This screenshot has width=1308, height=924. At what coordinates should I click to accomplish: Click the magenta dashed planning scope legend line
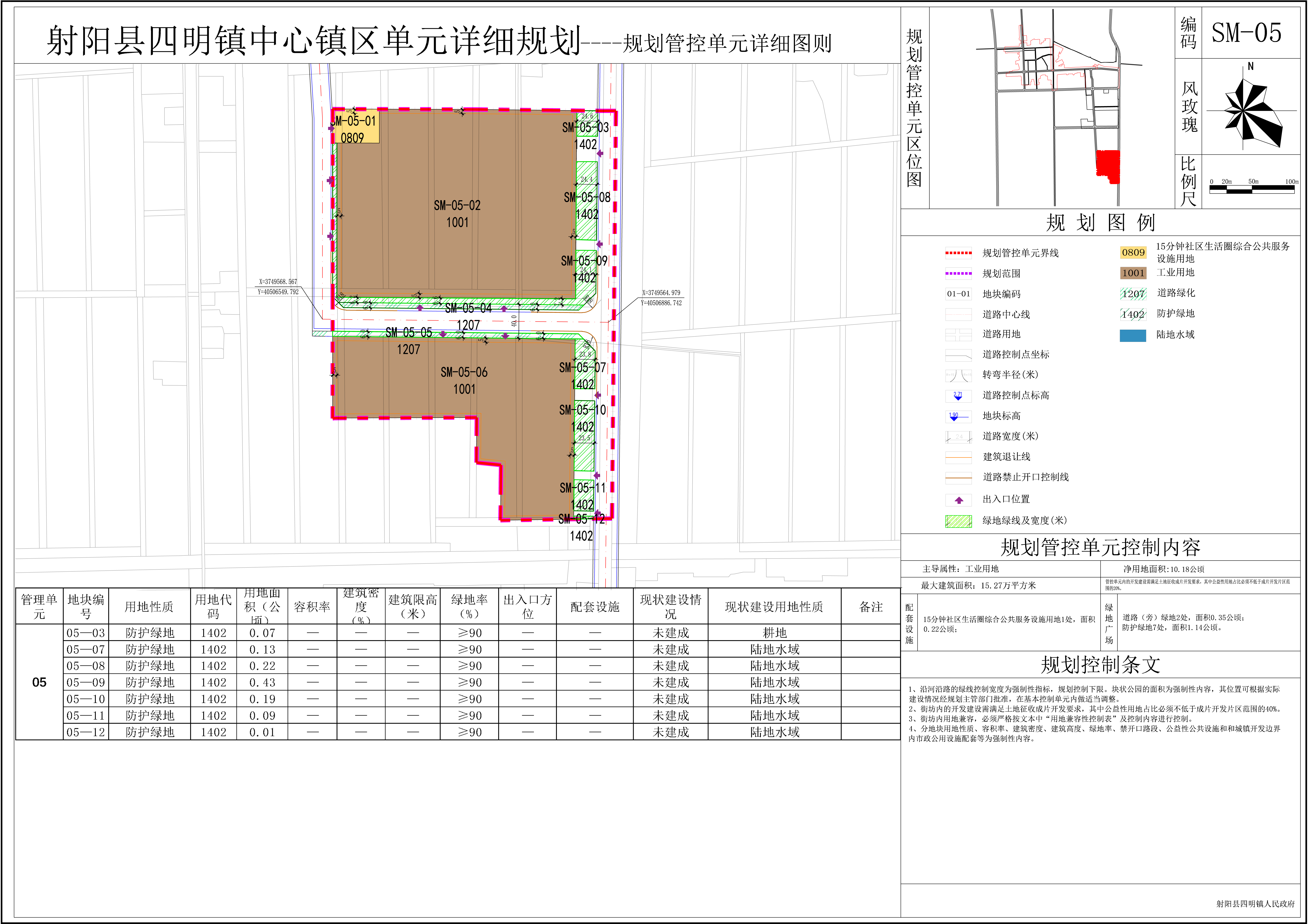pyautogui.click(x=959, y=273)
